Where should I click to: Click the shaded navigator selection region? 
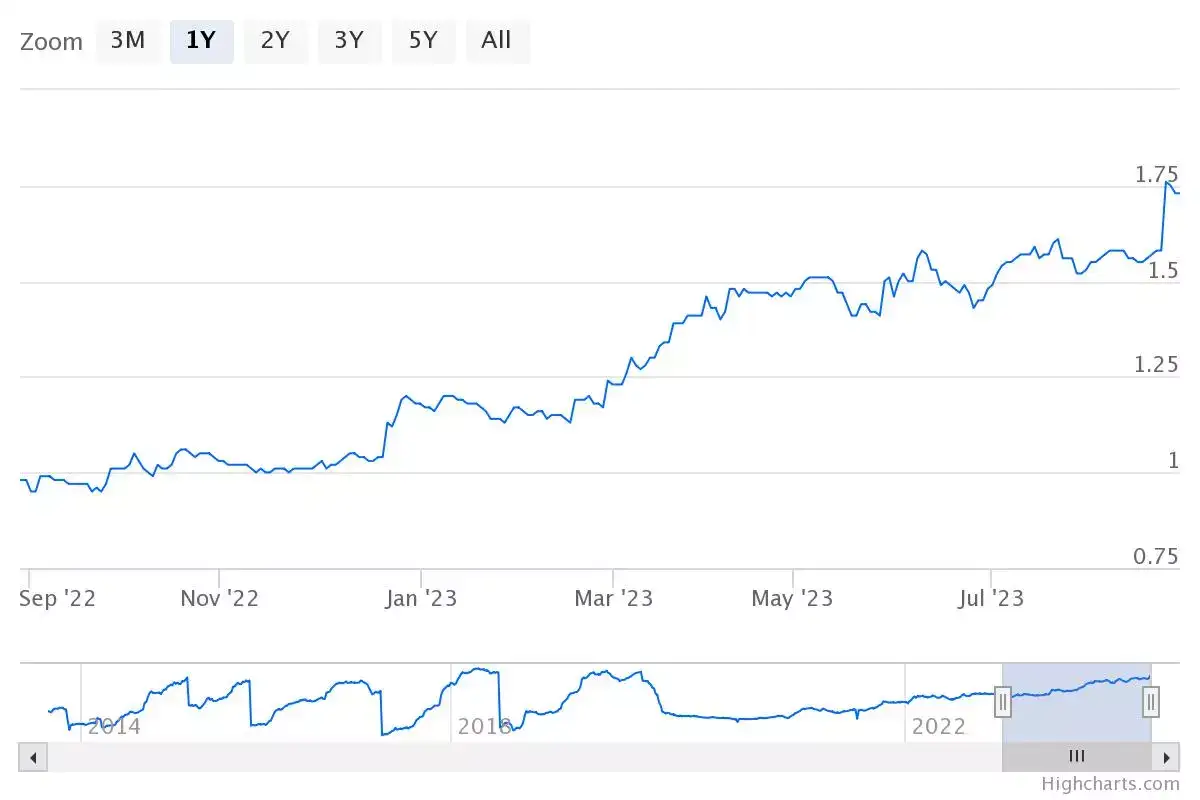1077,700
